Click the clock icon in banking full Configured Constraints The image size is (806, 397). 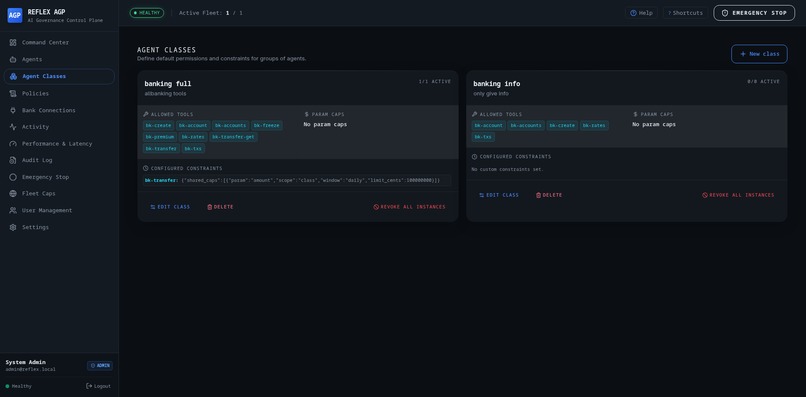(x=146, y=169)
